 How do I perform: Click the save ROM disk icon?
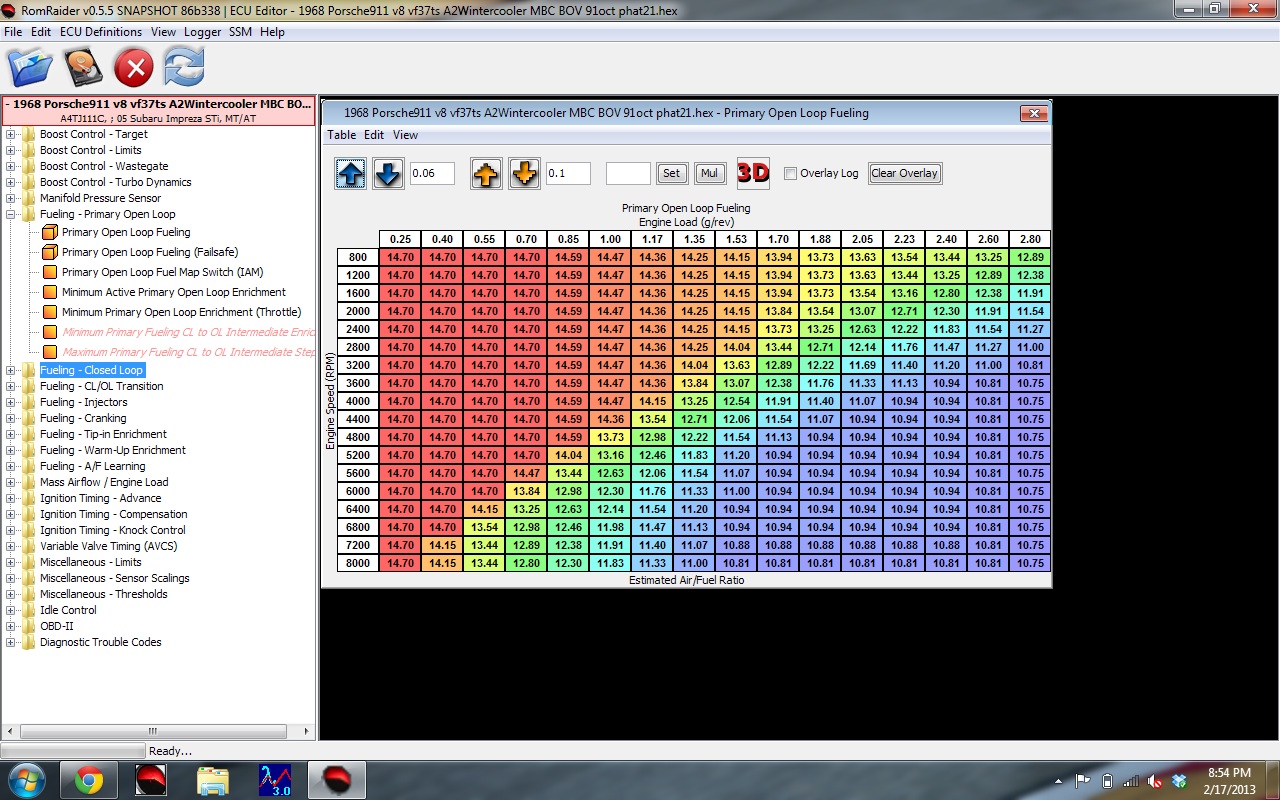[x=84, y=68]
